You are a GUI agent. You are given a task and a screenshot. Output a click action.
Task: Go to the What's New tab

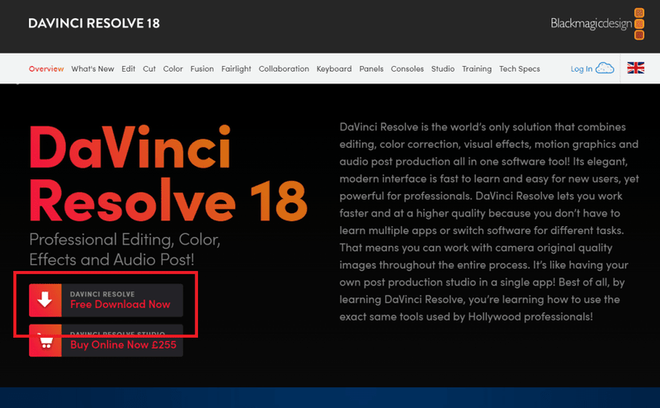pyautogui.click(x=93, y=69)
